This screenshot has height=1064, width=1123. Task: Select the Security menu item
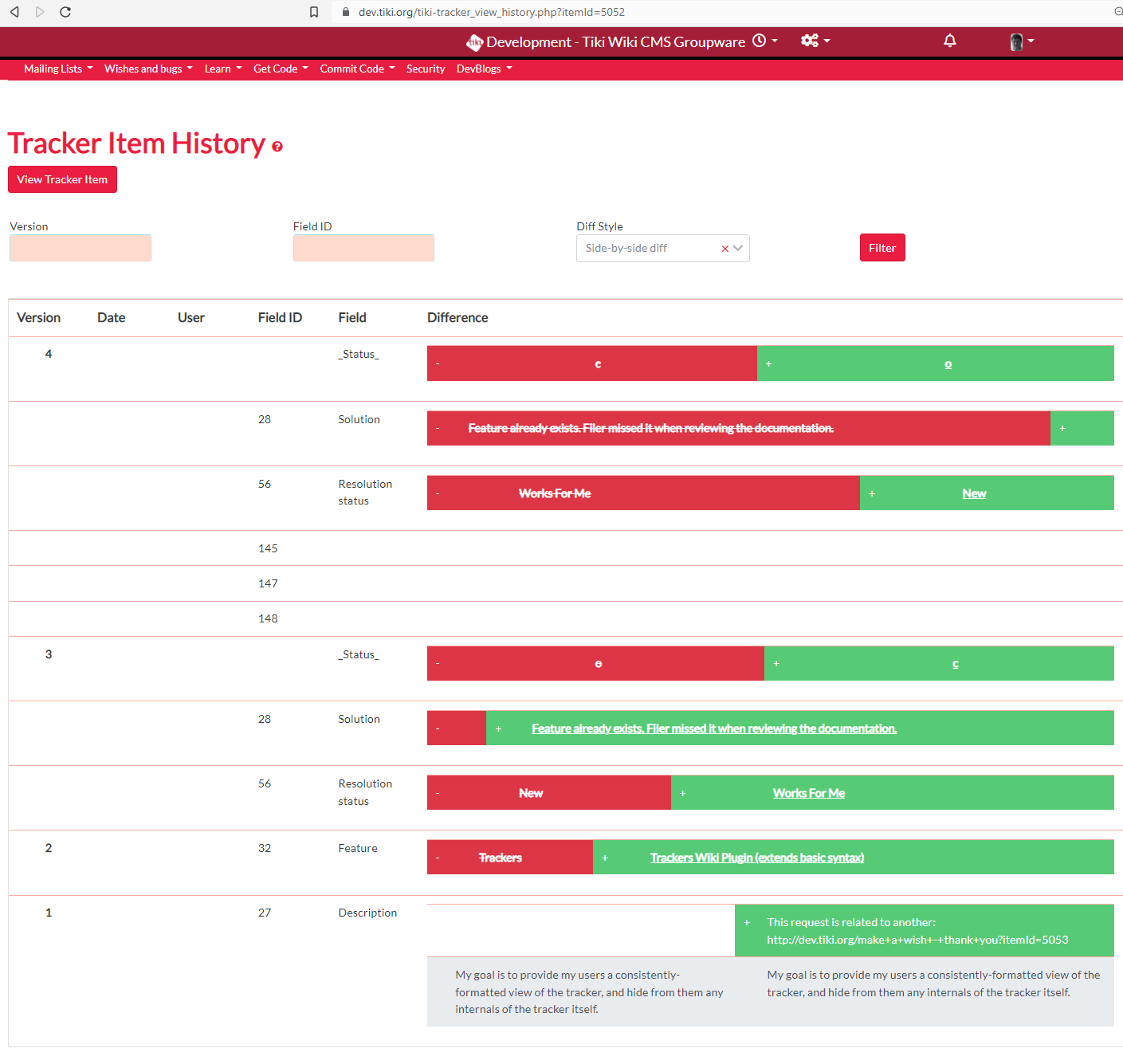tap(426, 69)
